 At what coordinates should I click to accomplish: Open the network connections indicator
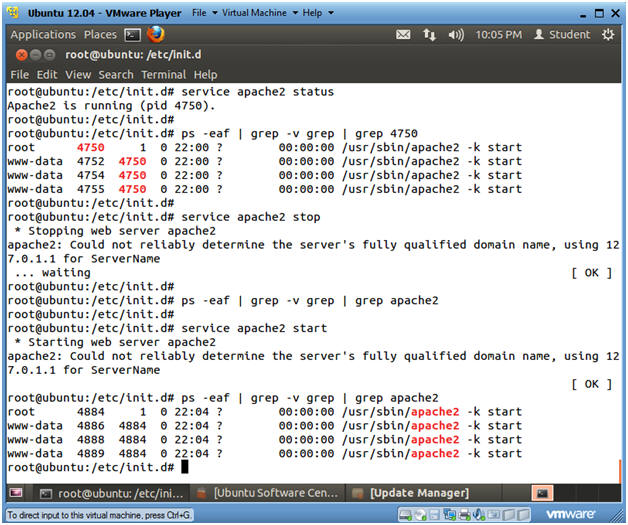pos(429,35)
